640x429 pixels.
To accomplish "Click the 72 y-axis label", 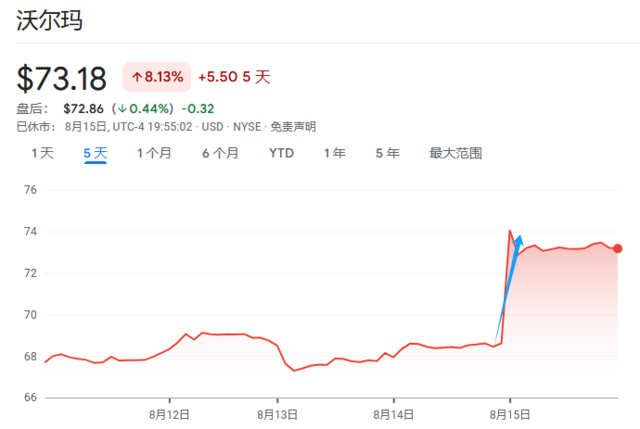I will (30, 273).
